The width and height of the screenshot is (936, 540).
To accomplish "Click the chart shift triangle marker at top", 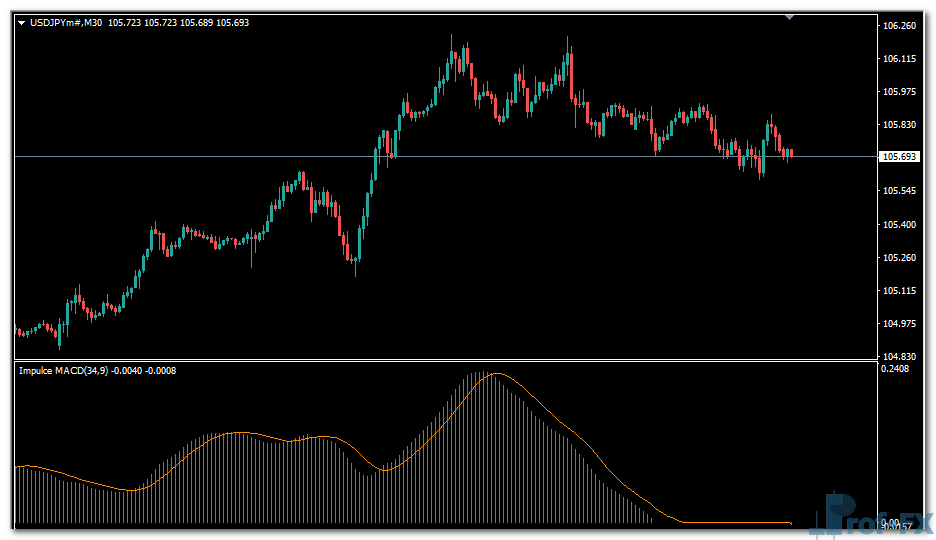I will [791, 17].
